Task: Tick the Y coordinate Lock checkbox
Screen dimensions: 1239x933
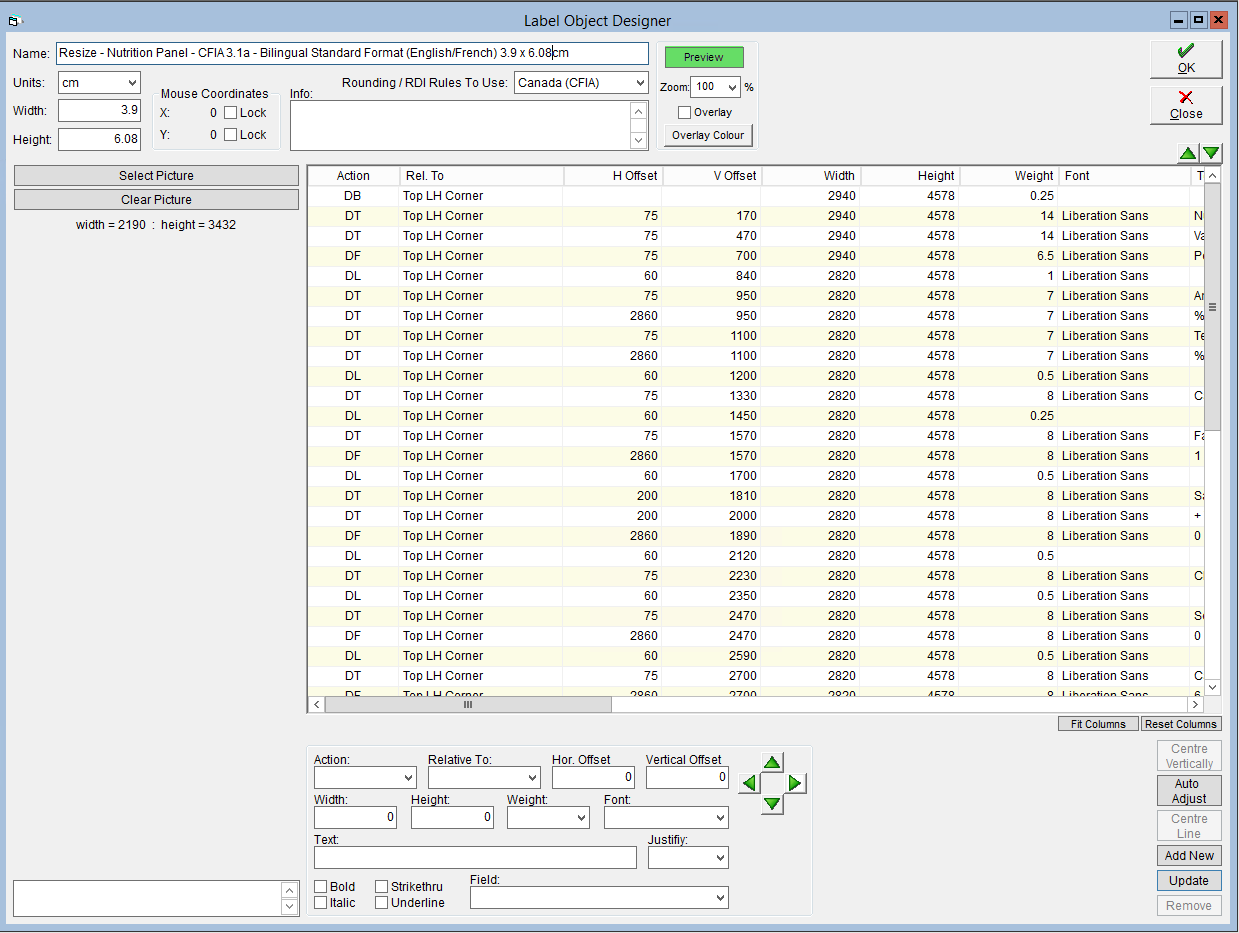Action: tap(230, 134)
